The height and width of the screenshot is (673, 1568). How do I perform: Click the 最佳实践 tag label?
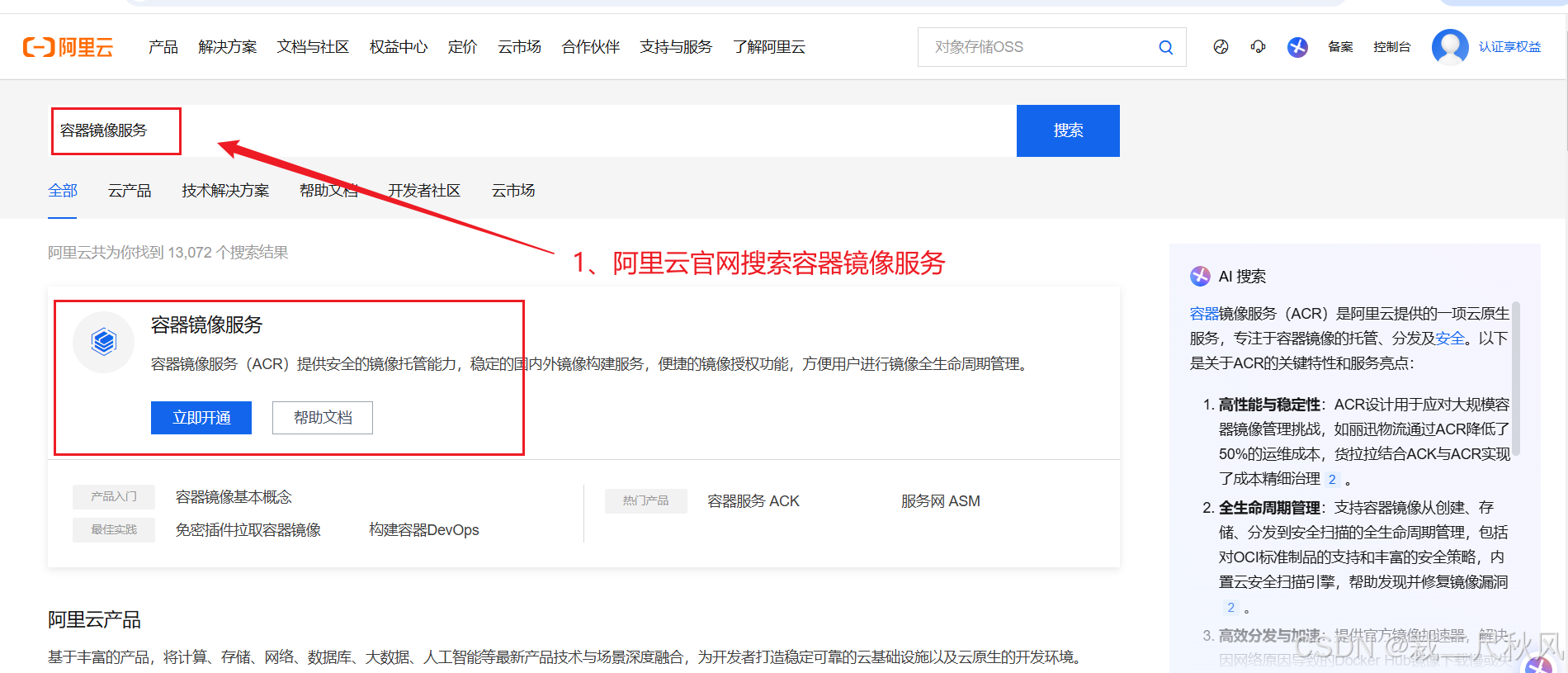pyautogui.click(x=114, y=529)
